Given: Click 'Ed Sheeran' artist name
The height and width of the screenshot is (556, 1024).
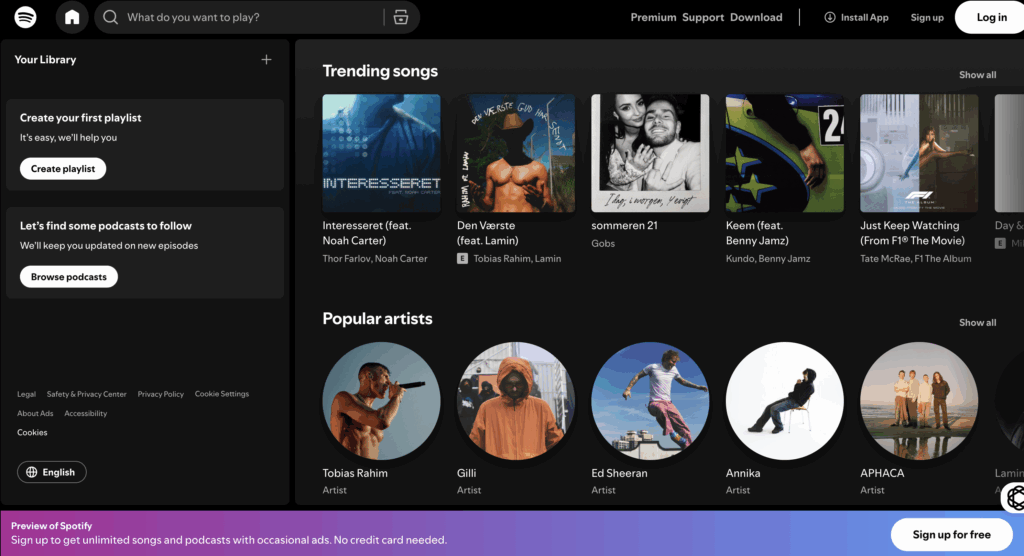Looking at the screenshot, I should [619, 473].
